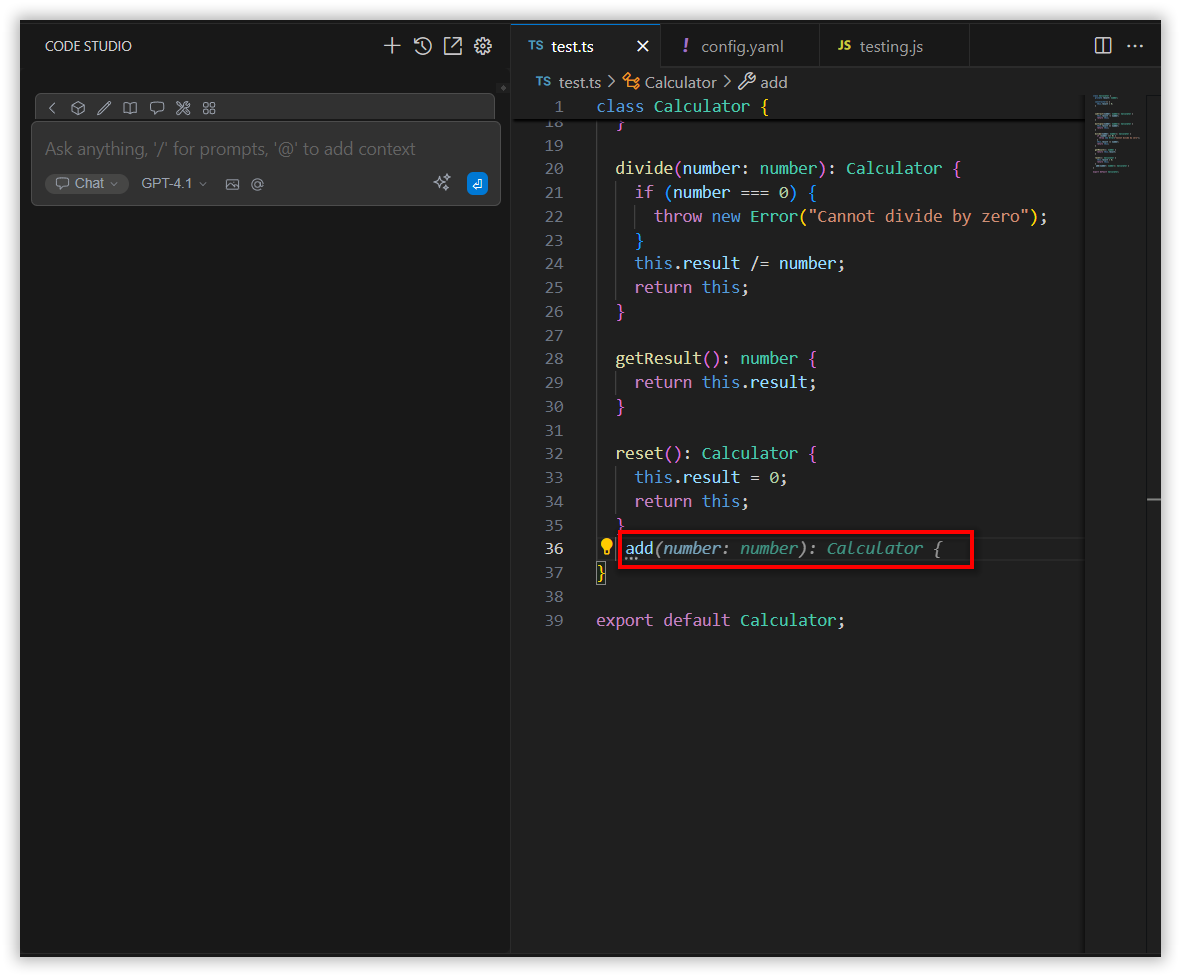Image resolution: width=1181 pixels, height=977 pixels.
Task: Click the yellow lightbulb on line 36
Action: (x=606, y=547)
